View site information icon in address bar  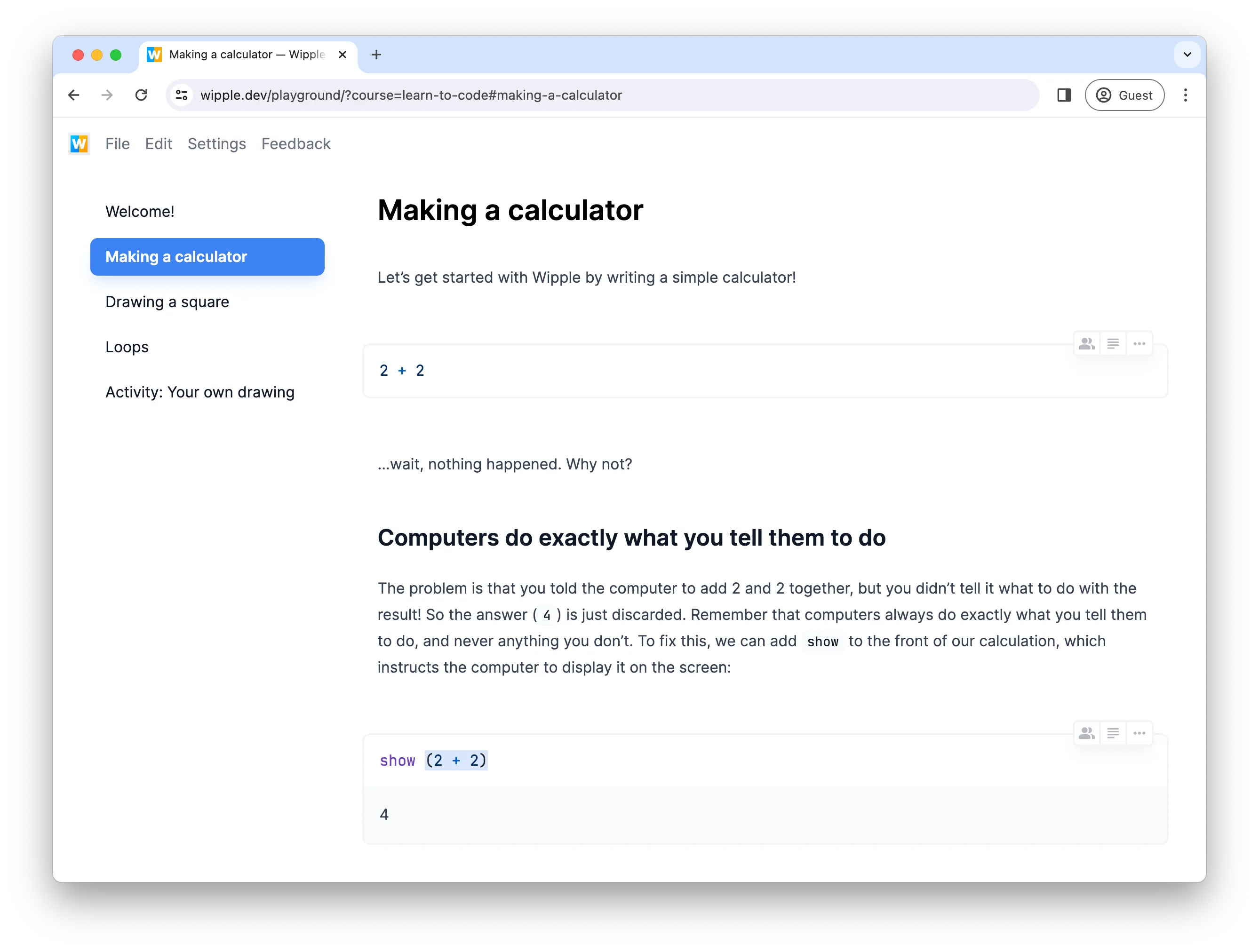pos(182,95)
